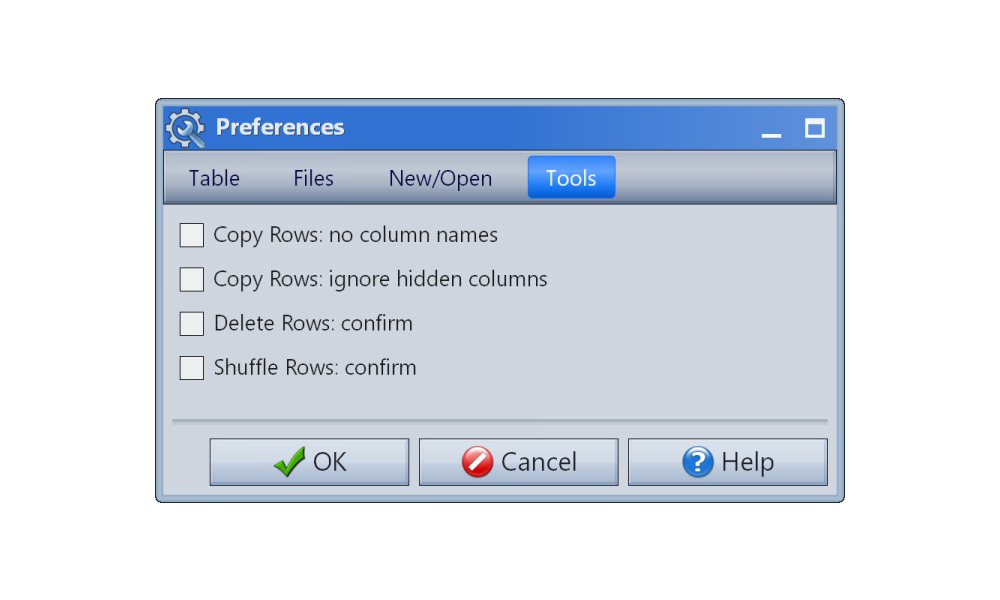Toggle 'Shuffle Rows: confirm' checkbox
The height and width of the screenshot is (600, 1000).
tap(191, 367)
